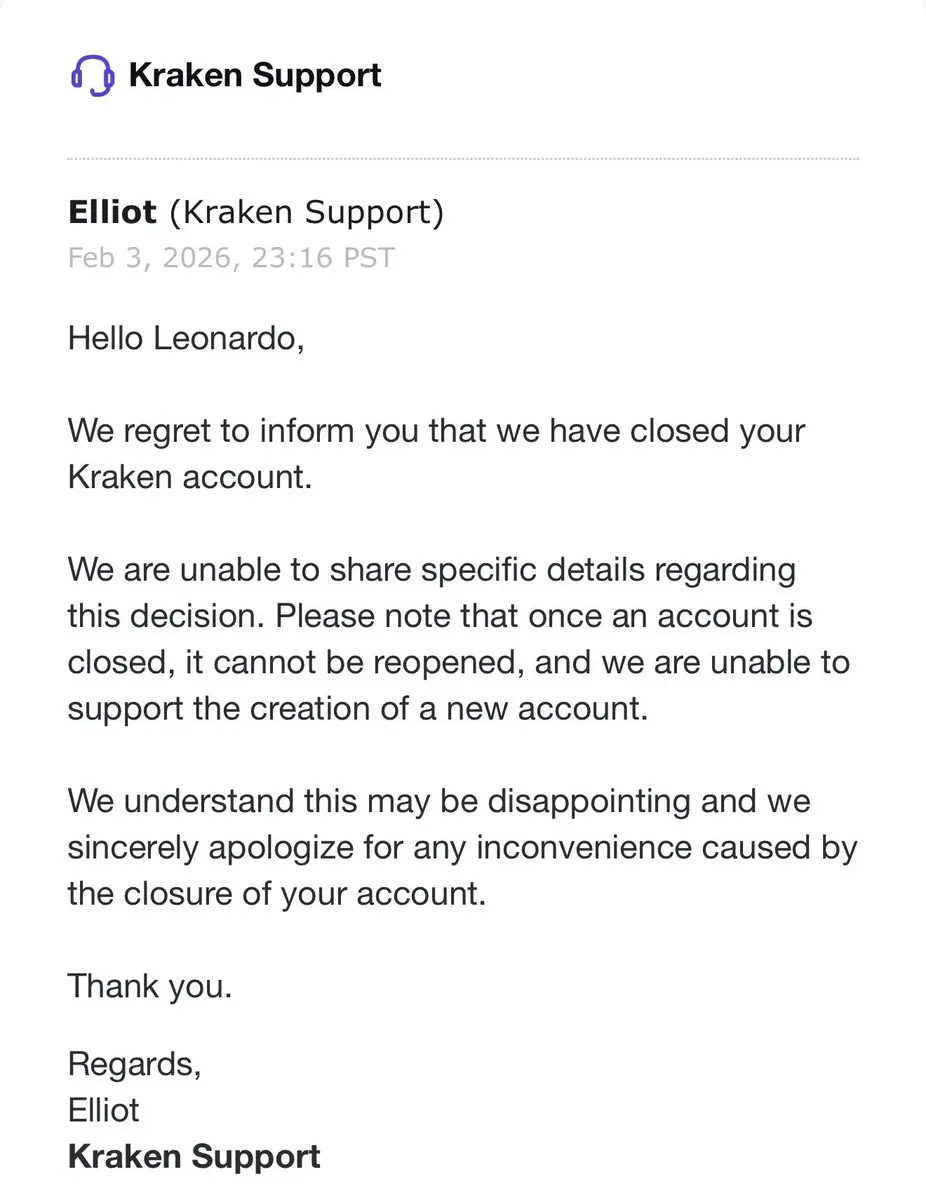Click the purple headset support icon
This screenshot has height=1200, width=926.
(92, 75)
